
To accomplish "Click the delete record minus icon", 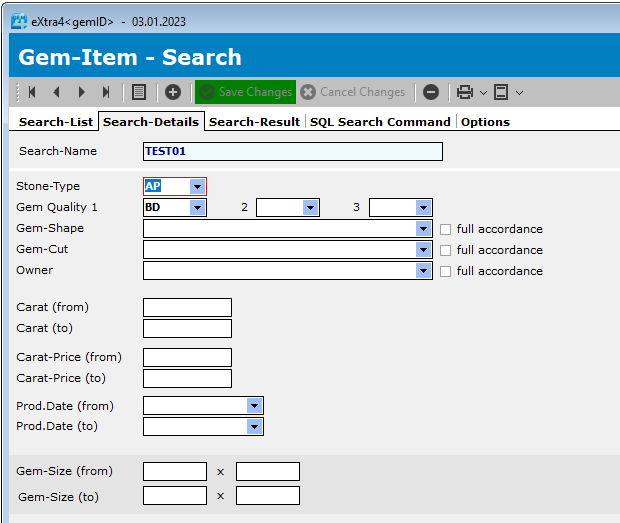I will [431, 92].
